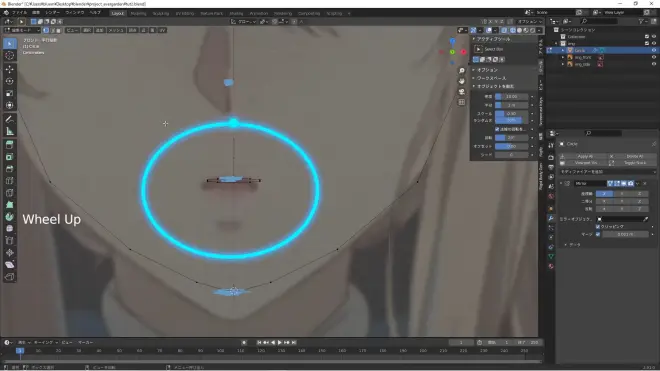Image resolution: width=660 pixels, height=371 pixels.
Task: Toggle camera view gizmo icon
Action: [462, 91]
